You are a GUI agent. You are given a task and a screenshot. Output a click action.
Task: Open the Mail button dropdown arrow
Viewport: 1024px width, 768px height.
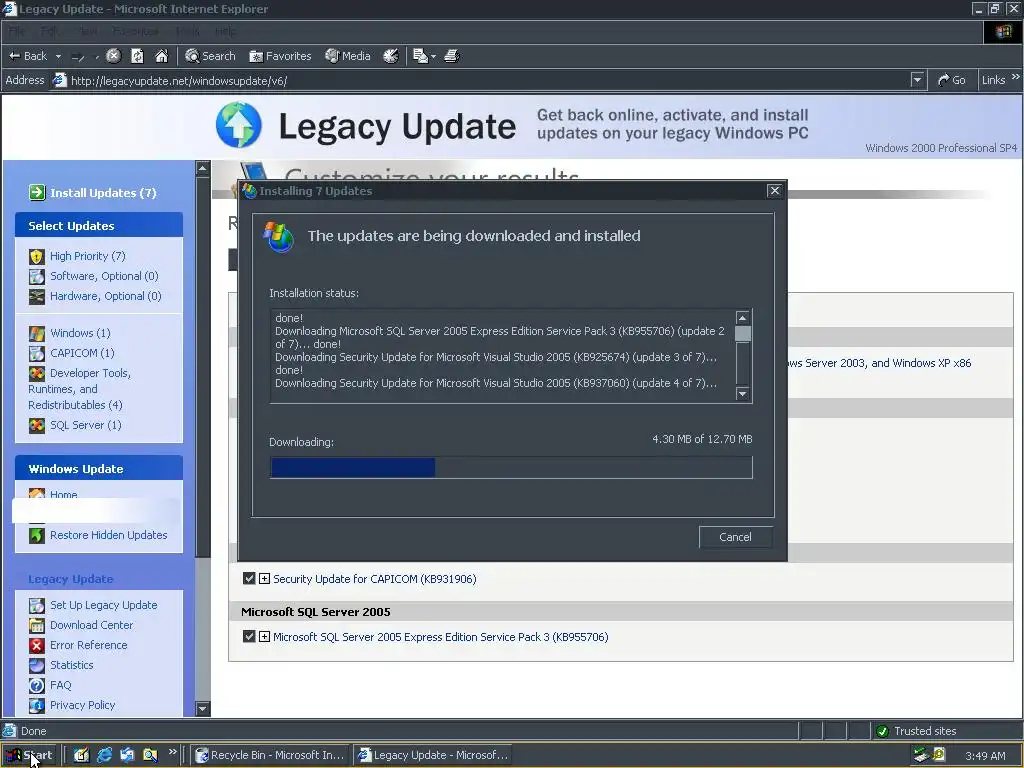[x=434, y=57]
